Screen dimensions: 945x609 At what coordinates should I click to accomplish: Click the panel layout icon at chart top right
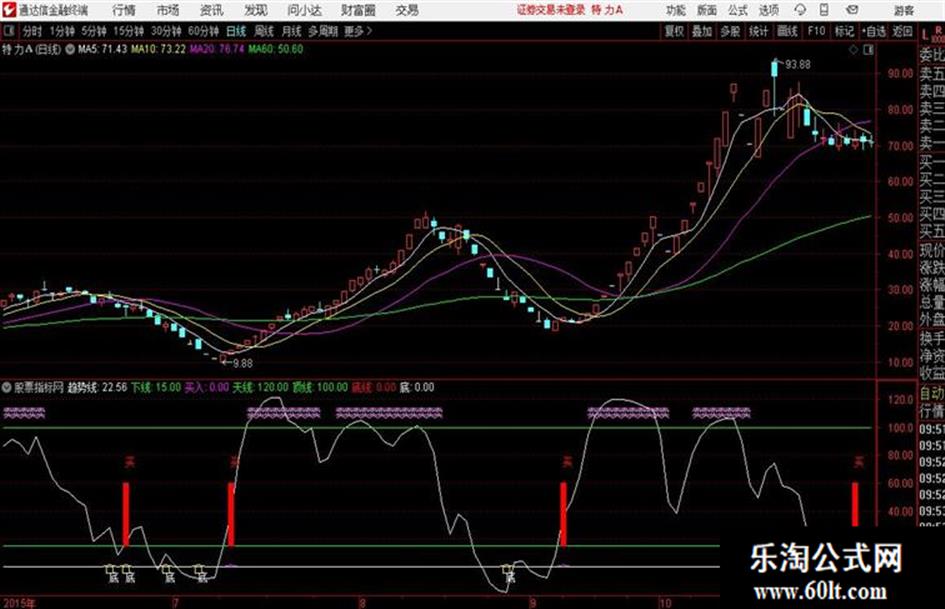pos(868,50)
